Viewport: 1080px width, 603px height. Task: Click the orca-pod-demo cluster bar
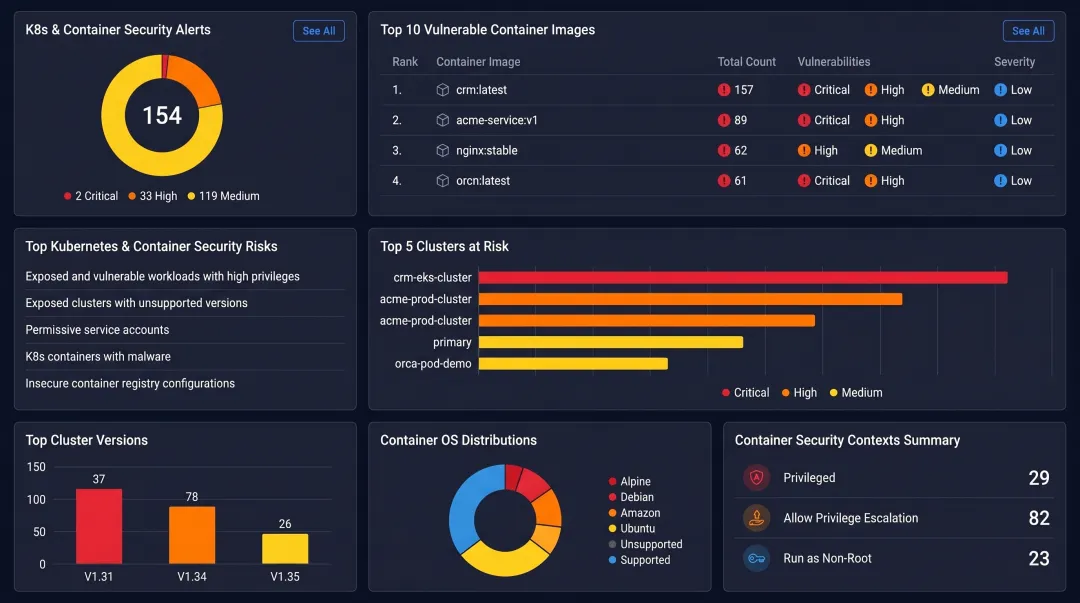(x=573, y=364)
